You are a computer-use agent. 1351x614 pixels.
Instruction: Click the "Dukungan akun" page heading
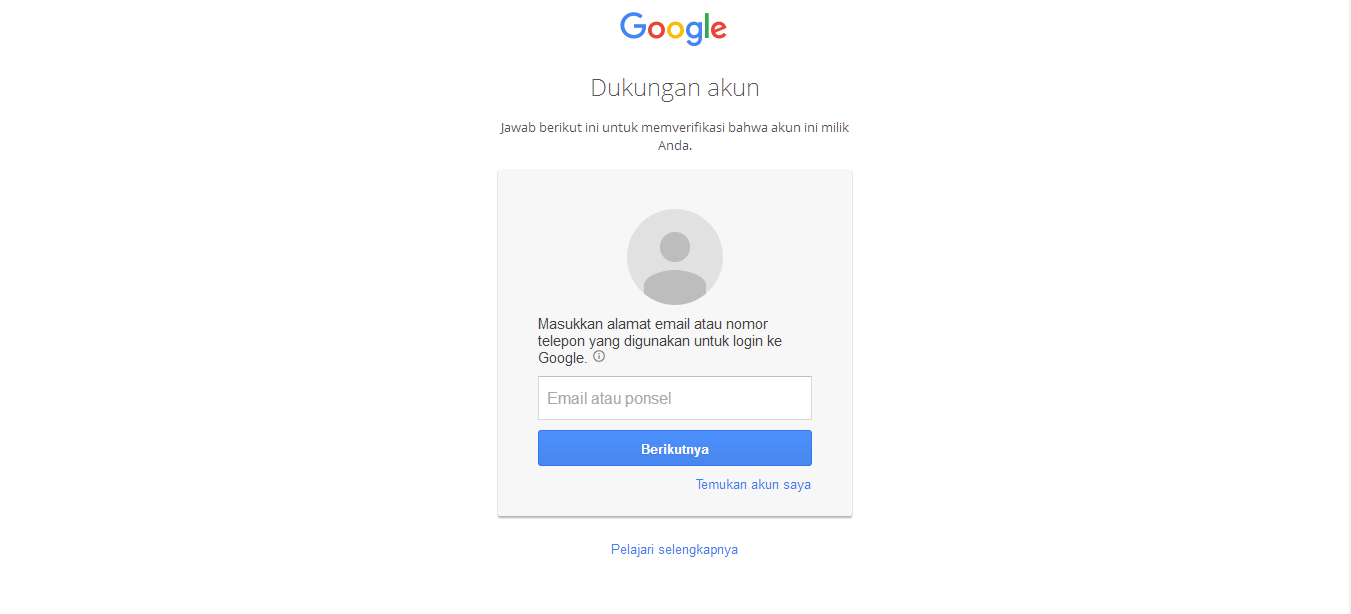pos(675,88)
